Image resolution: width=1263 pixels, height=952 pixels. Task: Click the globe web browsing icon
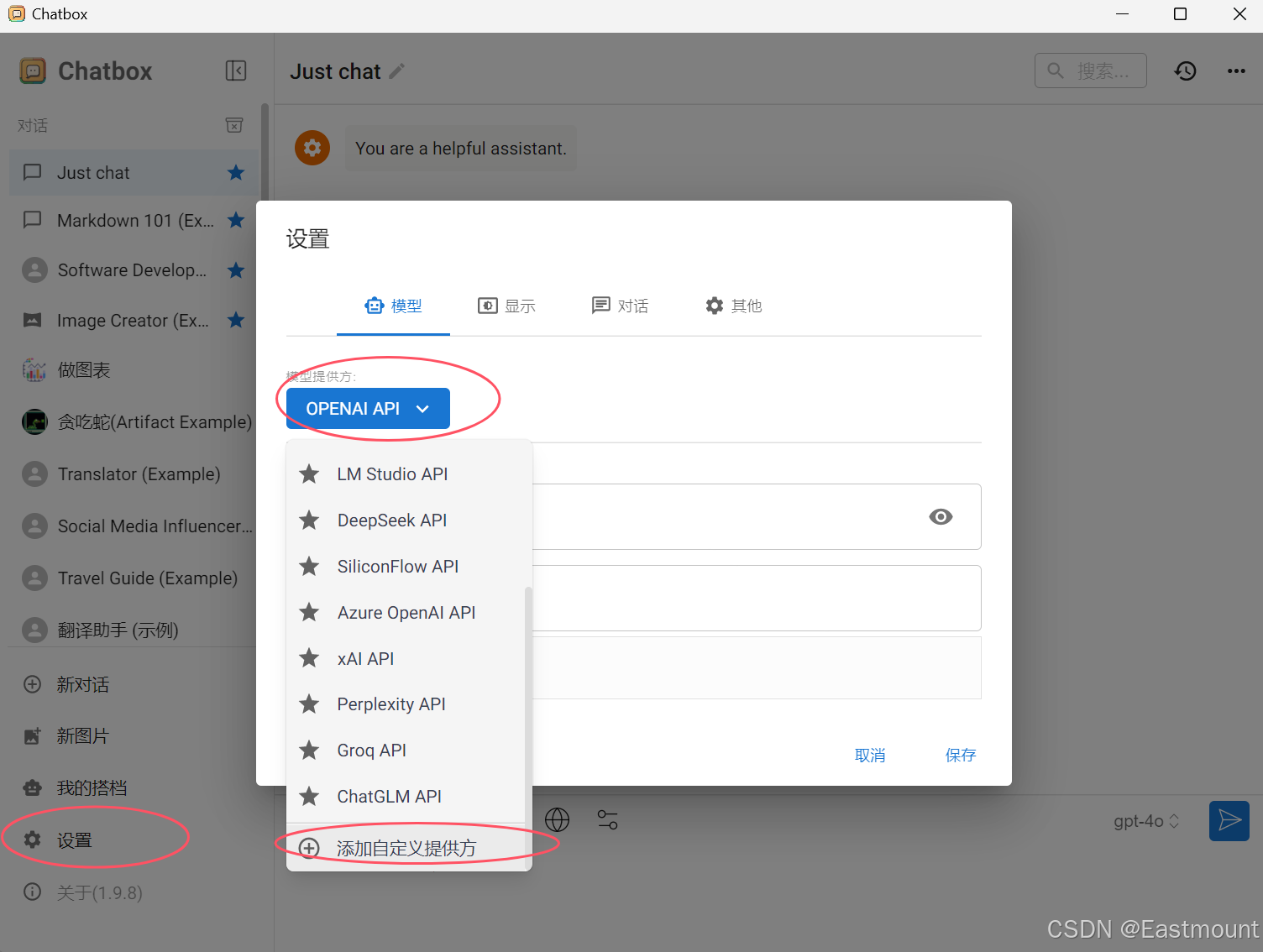coord(558,819)
